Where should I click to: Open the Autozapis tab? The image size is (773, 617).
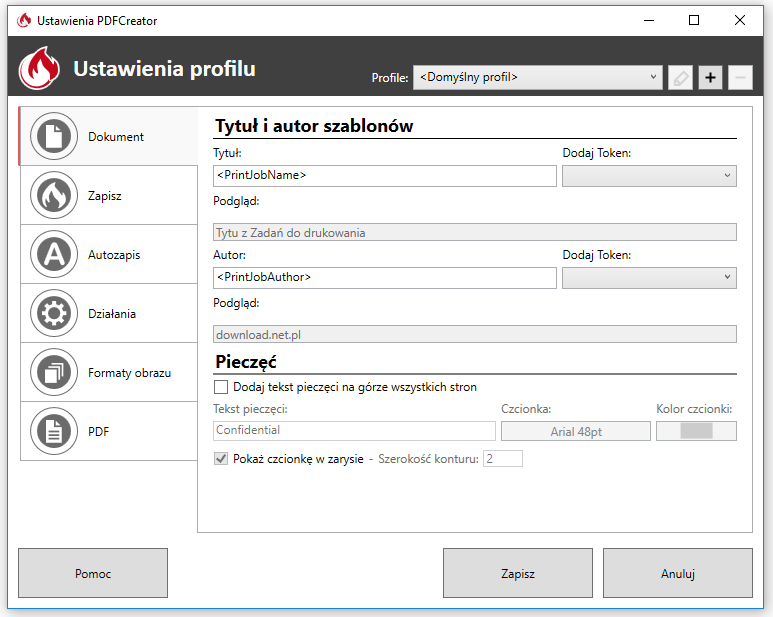click(x=108, y=255)
